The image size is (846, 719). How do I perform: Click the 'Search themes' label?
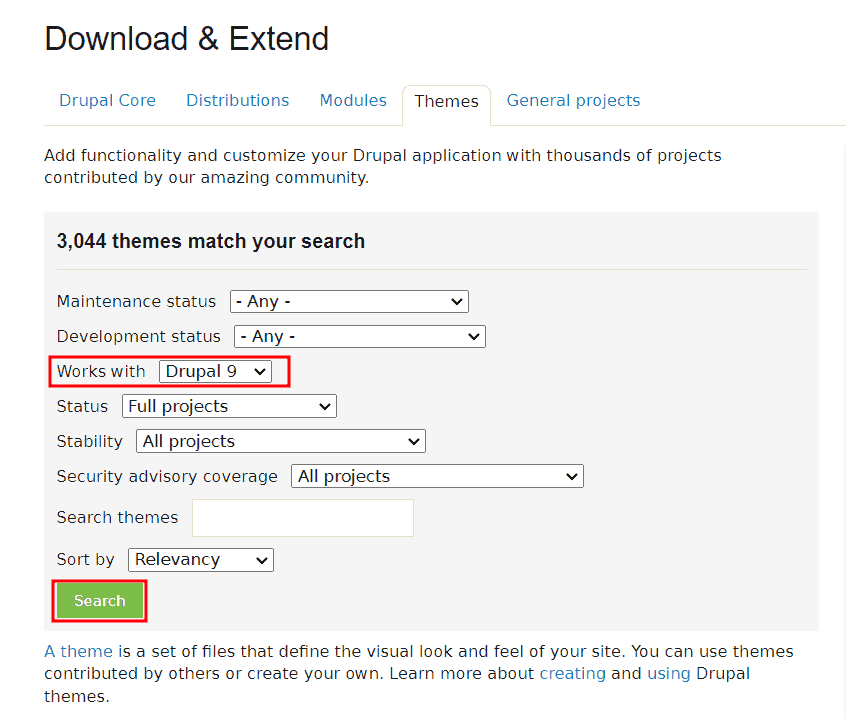(117, 518)
